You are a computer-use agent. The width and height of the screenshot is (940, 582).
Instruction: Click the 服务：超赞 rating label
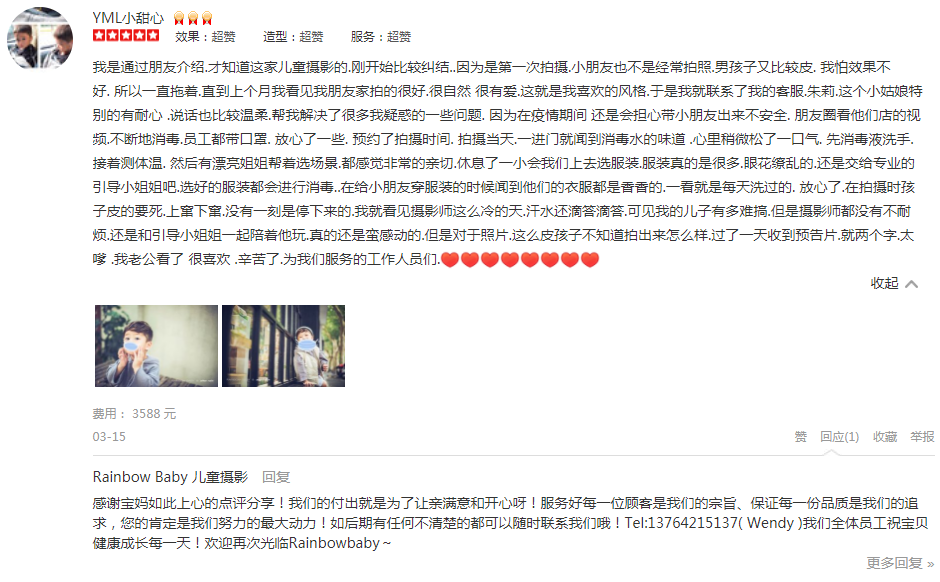pos(381,37)
